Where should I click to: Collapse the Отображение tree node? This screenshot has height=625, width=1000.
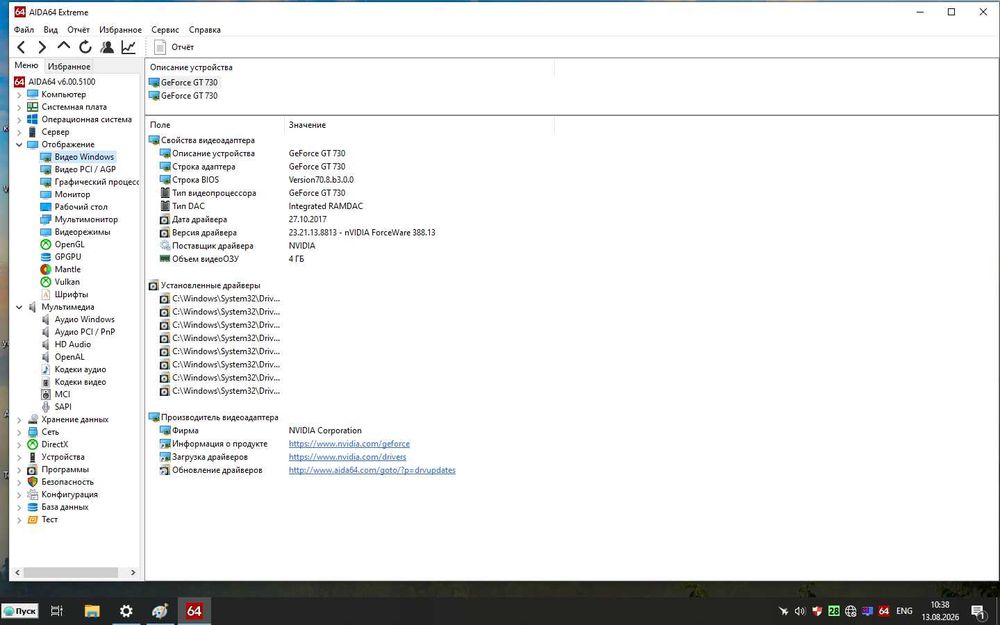click(x=19, y=145)
